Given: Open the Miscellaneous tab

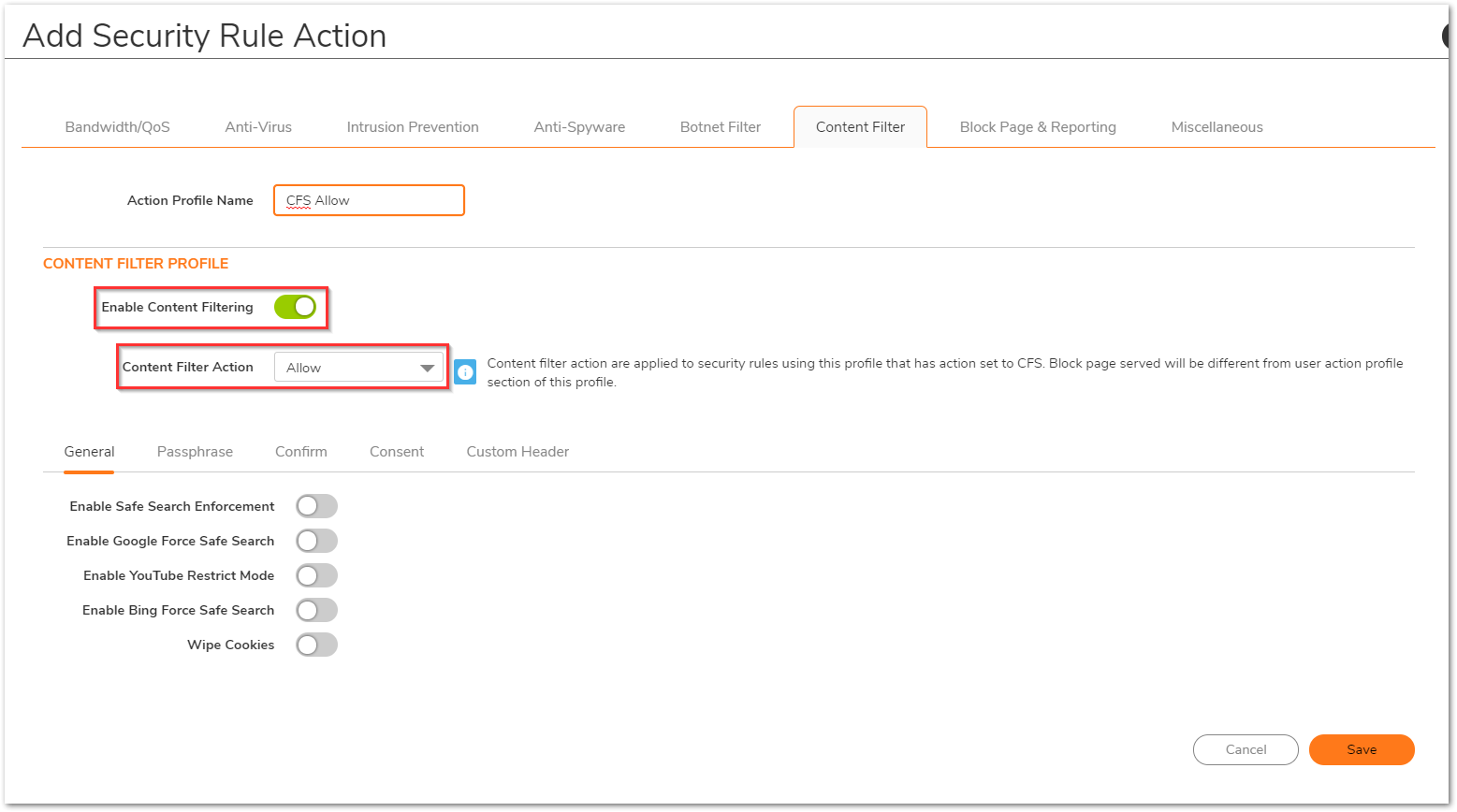Looking at the screenshot, I should coord(1217,127).
